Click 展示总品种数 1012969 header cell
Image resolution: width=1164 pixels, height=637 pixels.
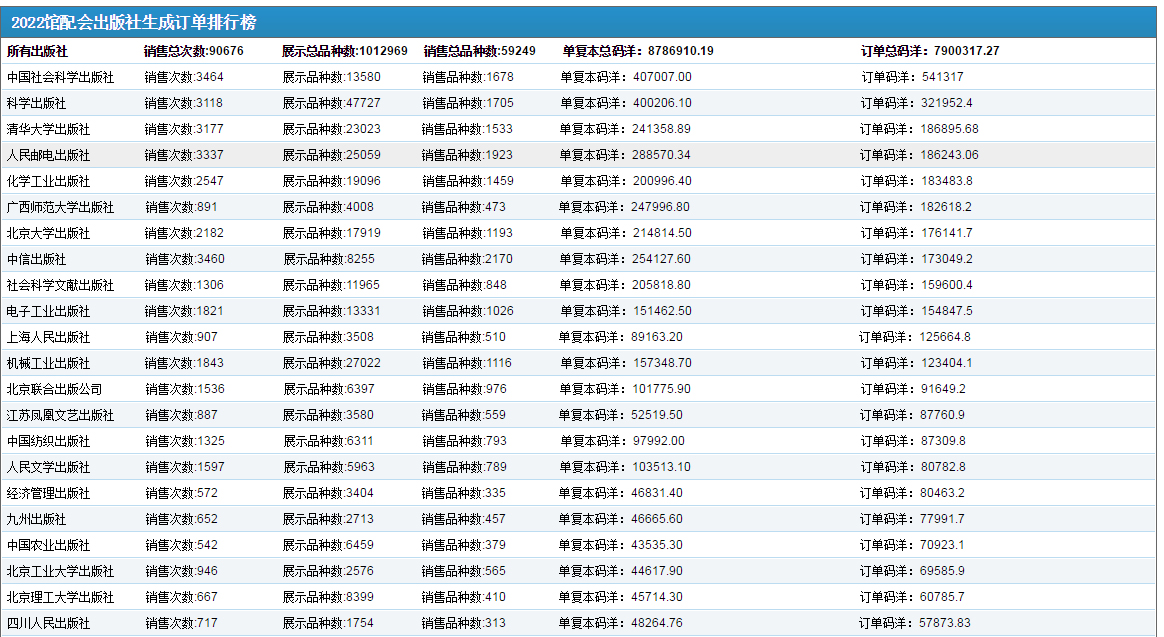[x=344, y=51]
